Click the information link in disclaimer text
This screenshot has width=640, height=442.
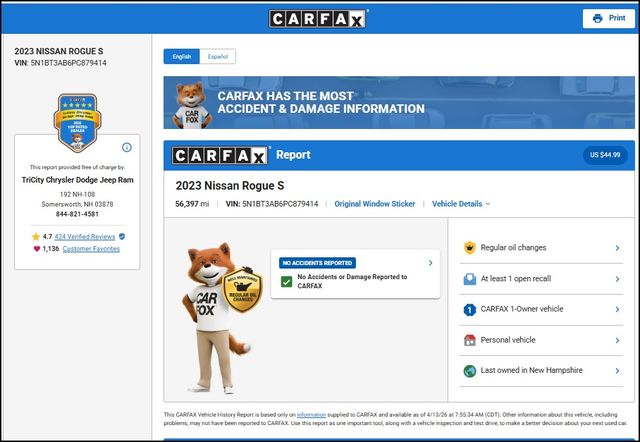pos(311,414)
